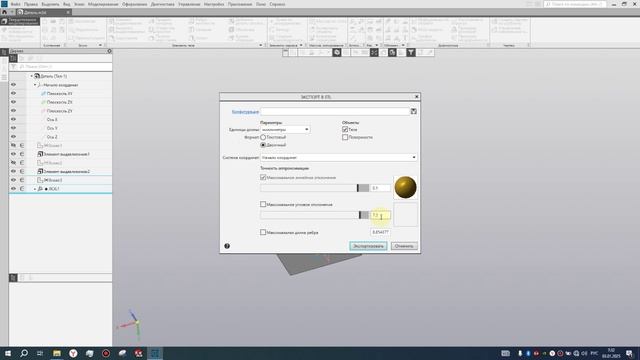The width and height of the screenshot is (640, 360).
Task: Click the dark filter icon in the view toolbar
Action: click(x=411, y=52)
